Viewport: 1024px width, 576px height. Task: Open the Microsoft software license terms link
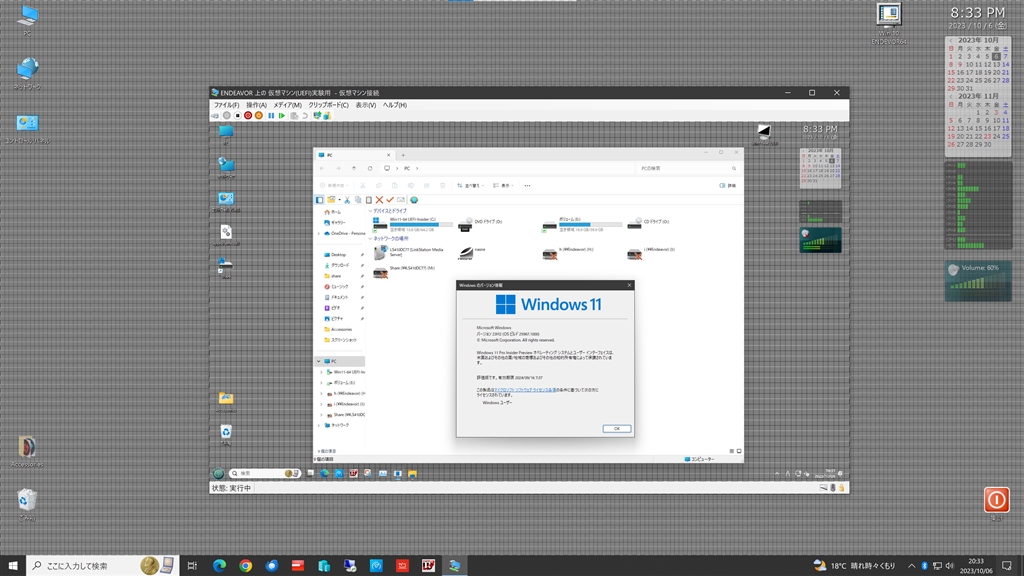pyautogui.click(x=526, y=390)
